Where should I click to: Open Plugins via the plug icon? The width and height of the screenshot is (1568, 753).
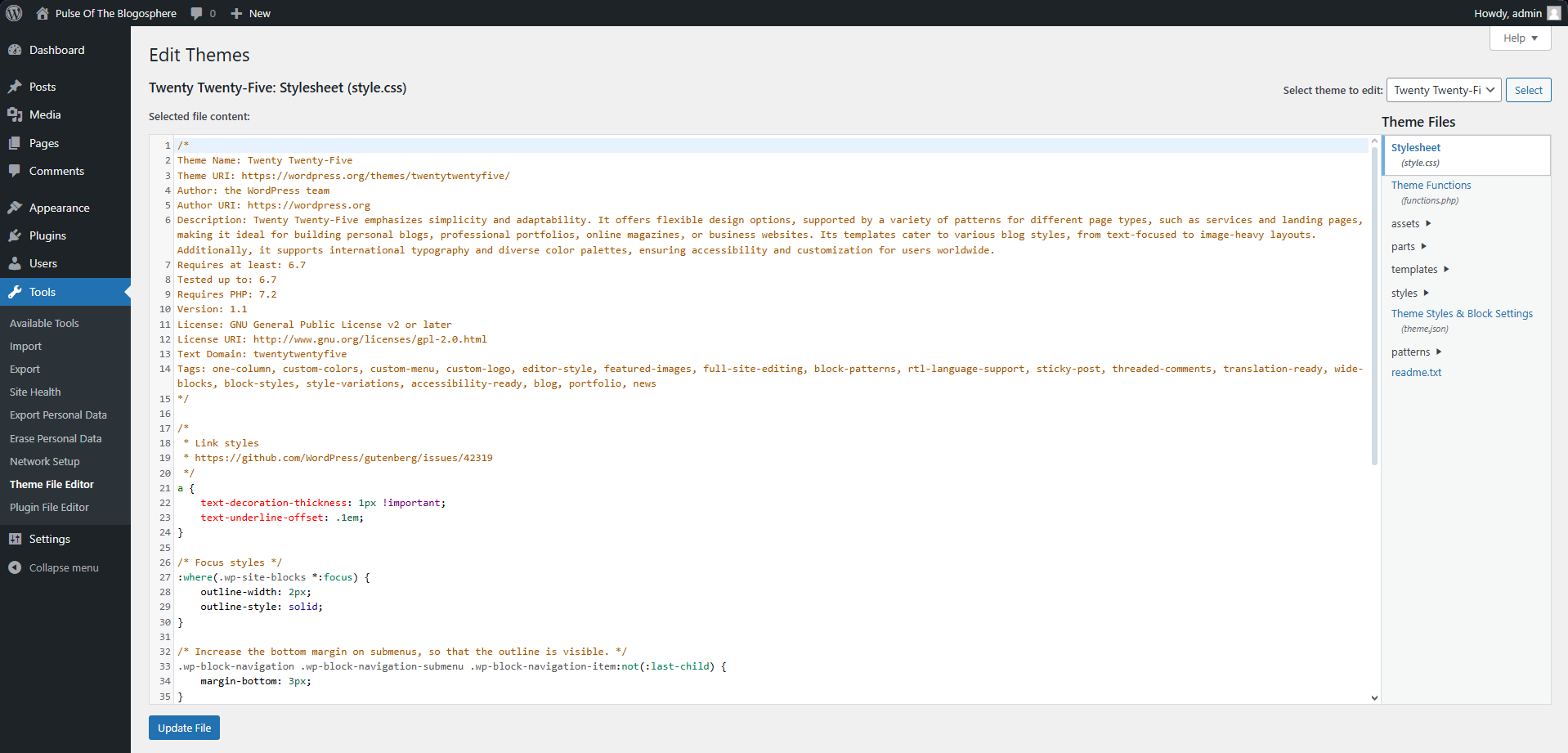point(15,235)
